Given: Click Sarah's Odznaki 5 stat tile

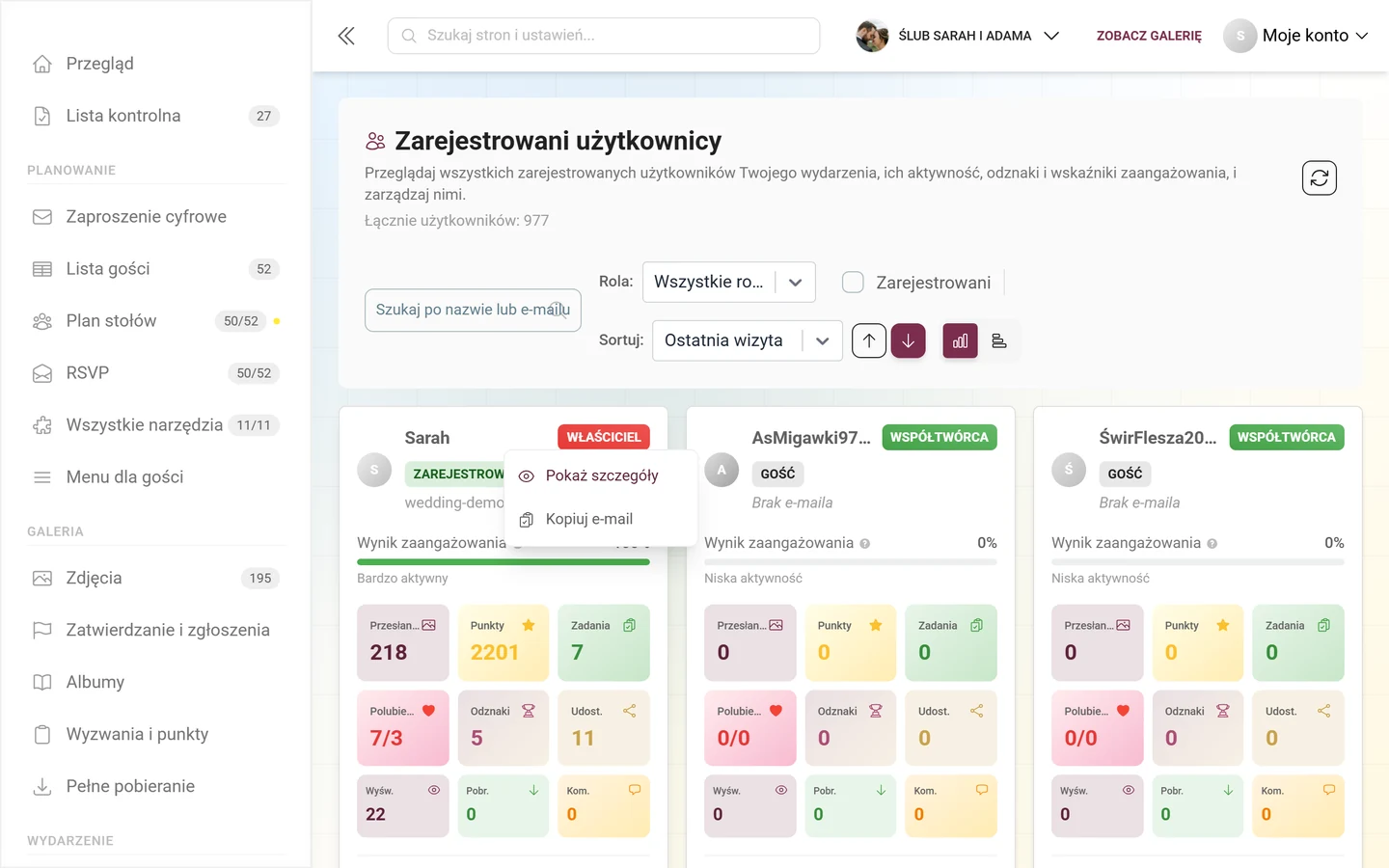Looking at the screenshot, I should (x=504, y=728).
